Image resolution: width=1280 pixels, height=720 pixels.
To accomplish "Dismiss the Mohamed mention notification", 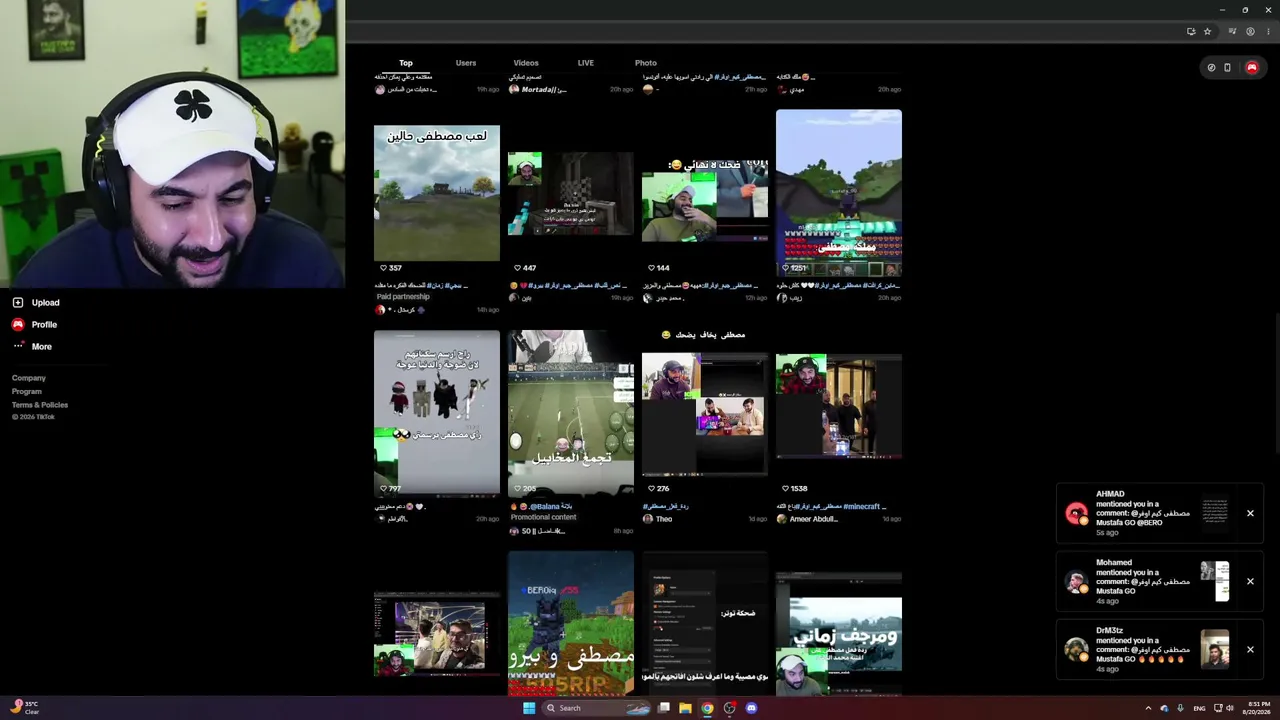I will [x=1250, y=581].
